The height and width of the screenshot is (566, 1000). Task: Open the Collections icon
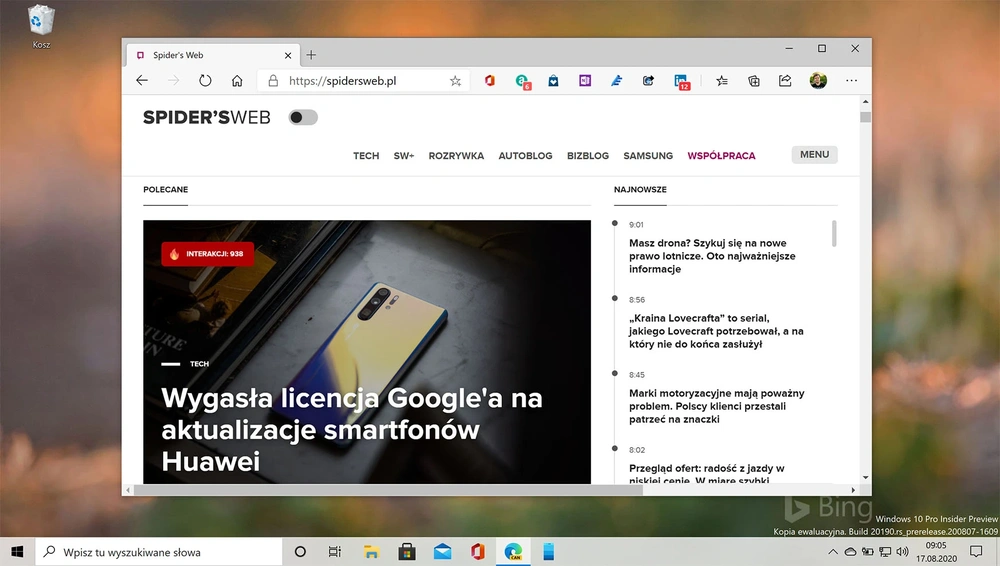click(x=754, y=80)
